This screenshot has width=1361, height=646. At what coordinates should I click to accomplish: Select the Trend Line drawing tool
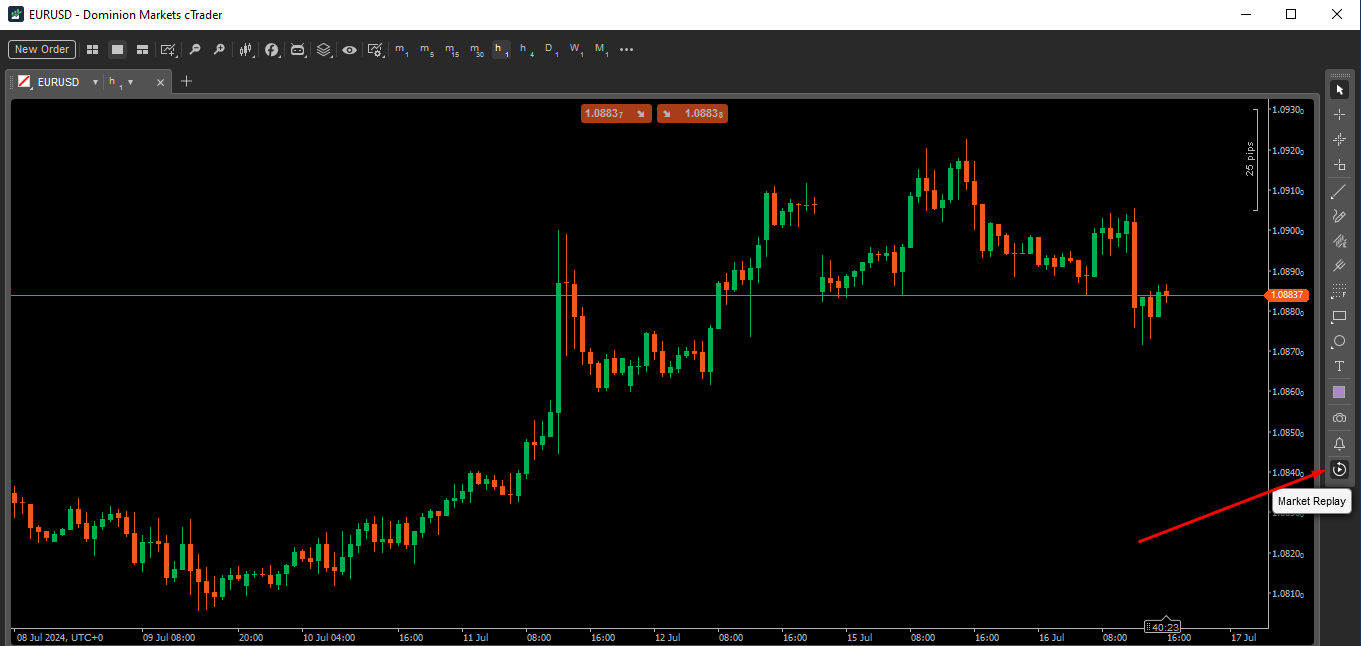(1338, 191)
